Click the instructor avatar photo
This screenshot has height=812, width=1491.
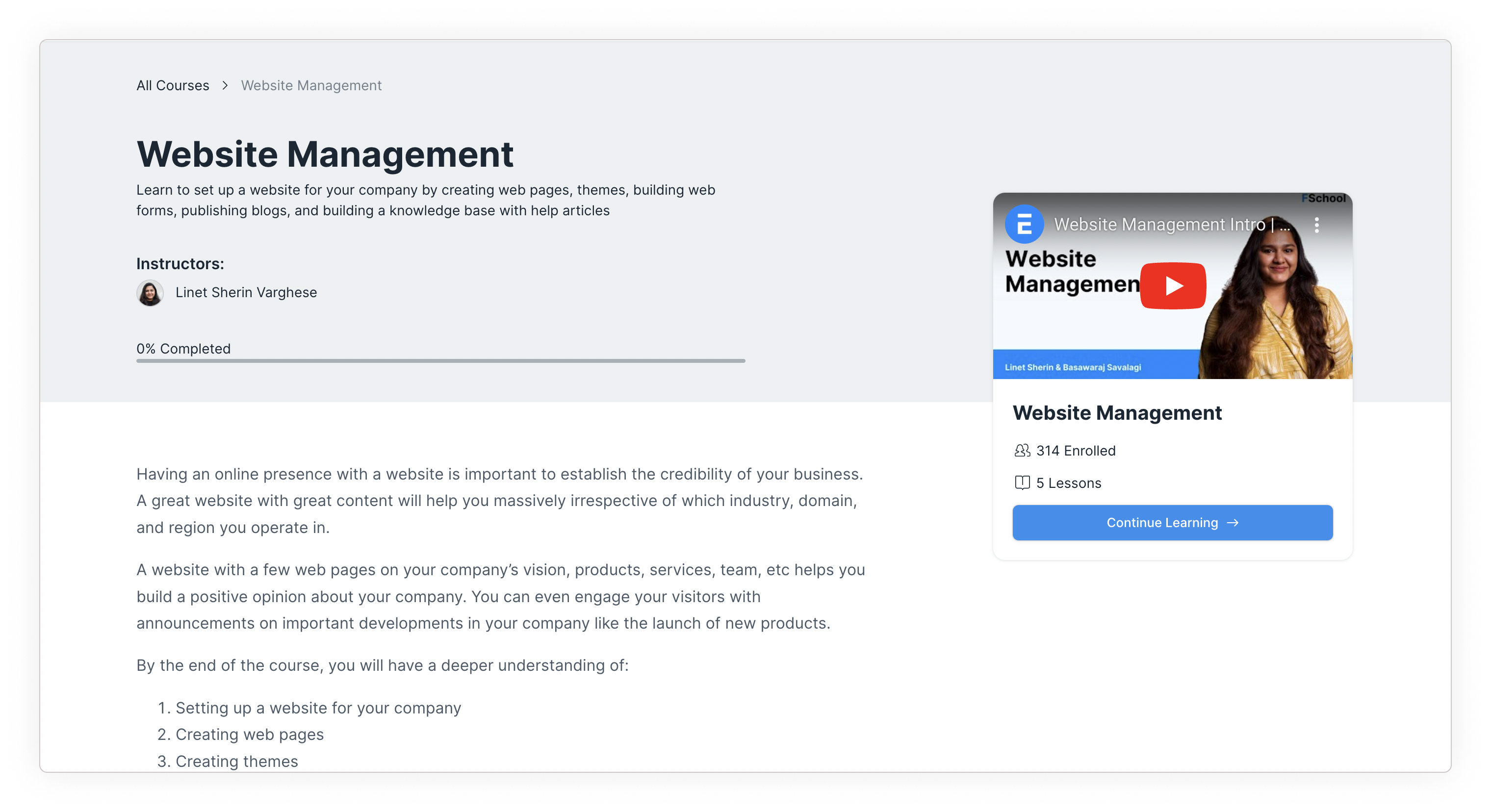coord(150,293)
